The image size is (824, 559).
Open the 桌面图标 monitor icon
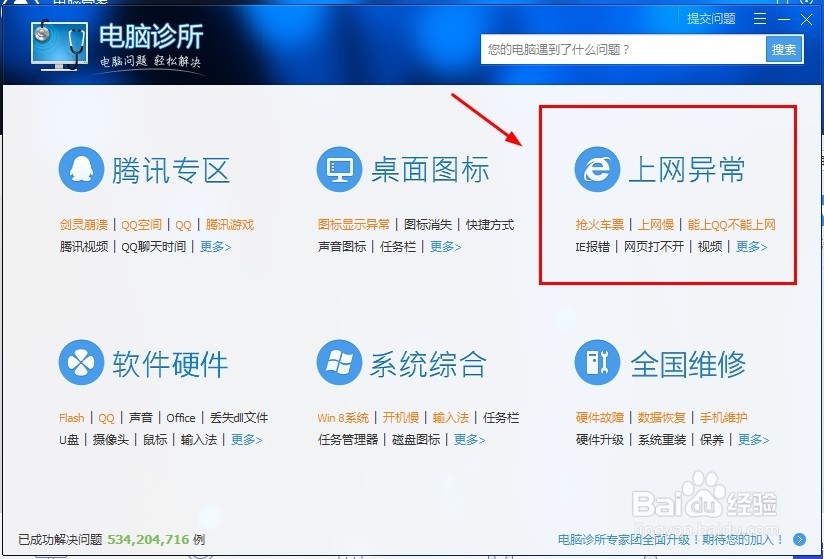[339, 169]
